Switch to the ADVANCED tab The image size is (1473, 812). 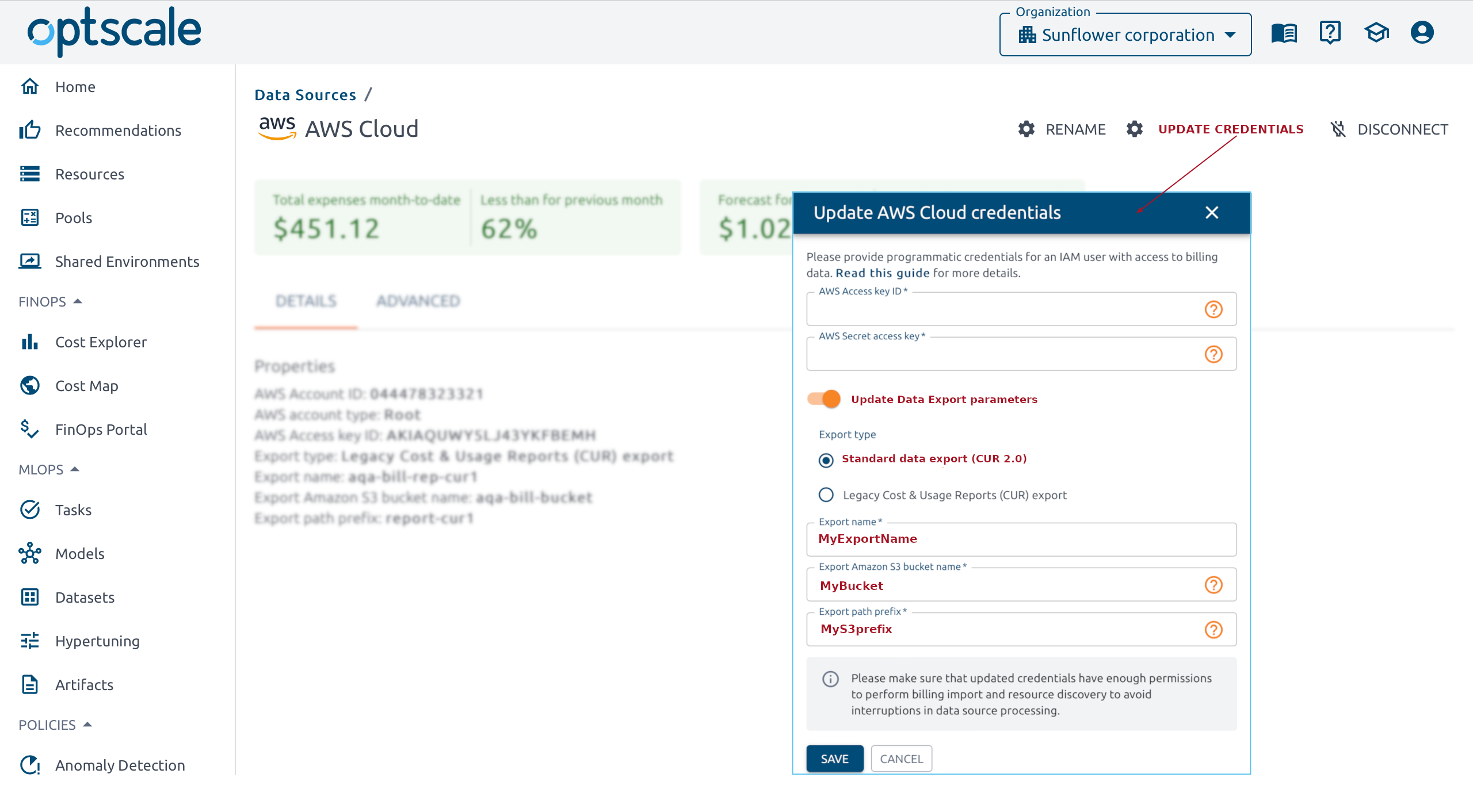click(418, 301)
